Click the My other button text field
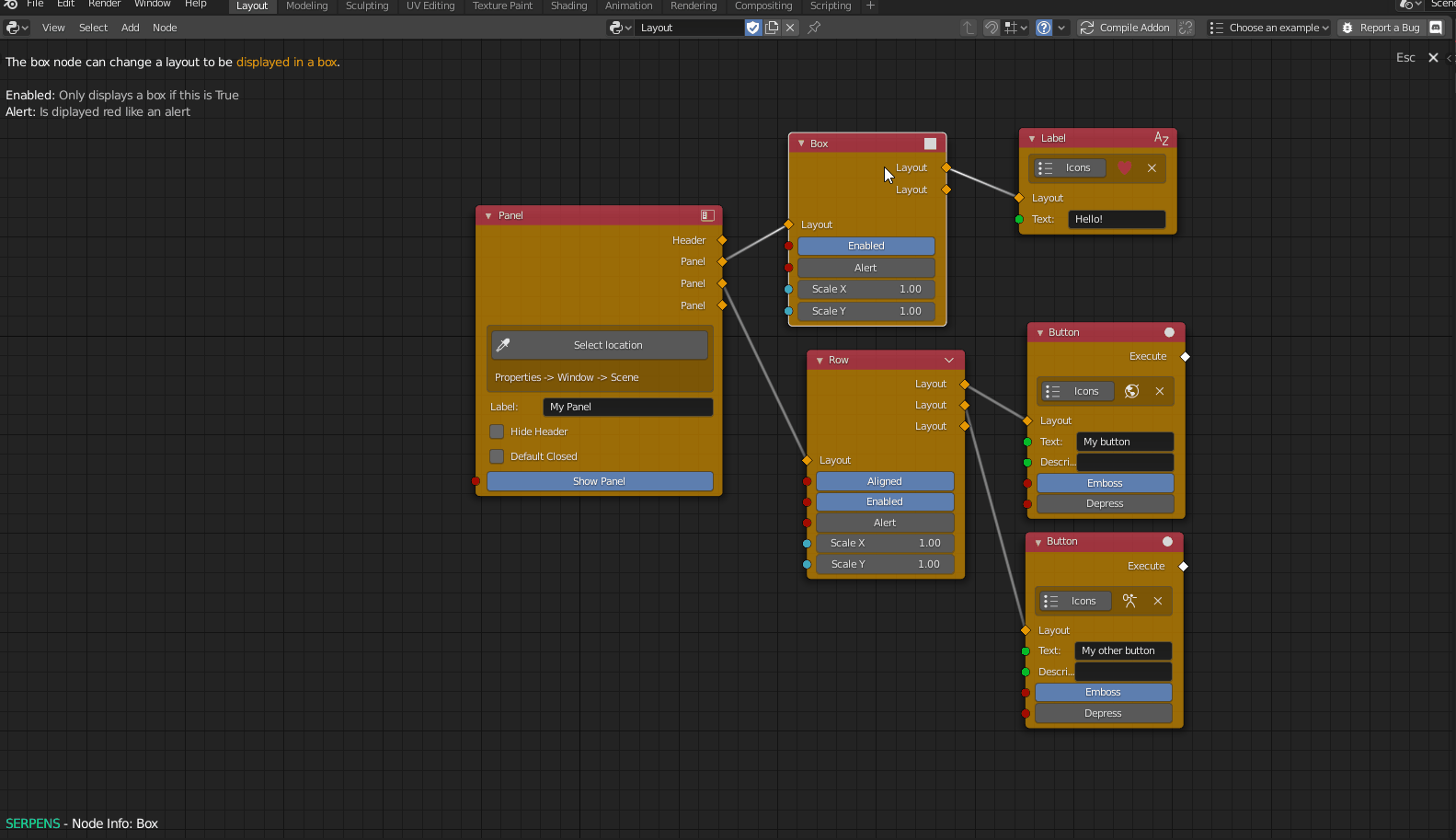The height and width of the screenshot is (840, 1456). (1123, 650)
